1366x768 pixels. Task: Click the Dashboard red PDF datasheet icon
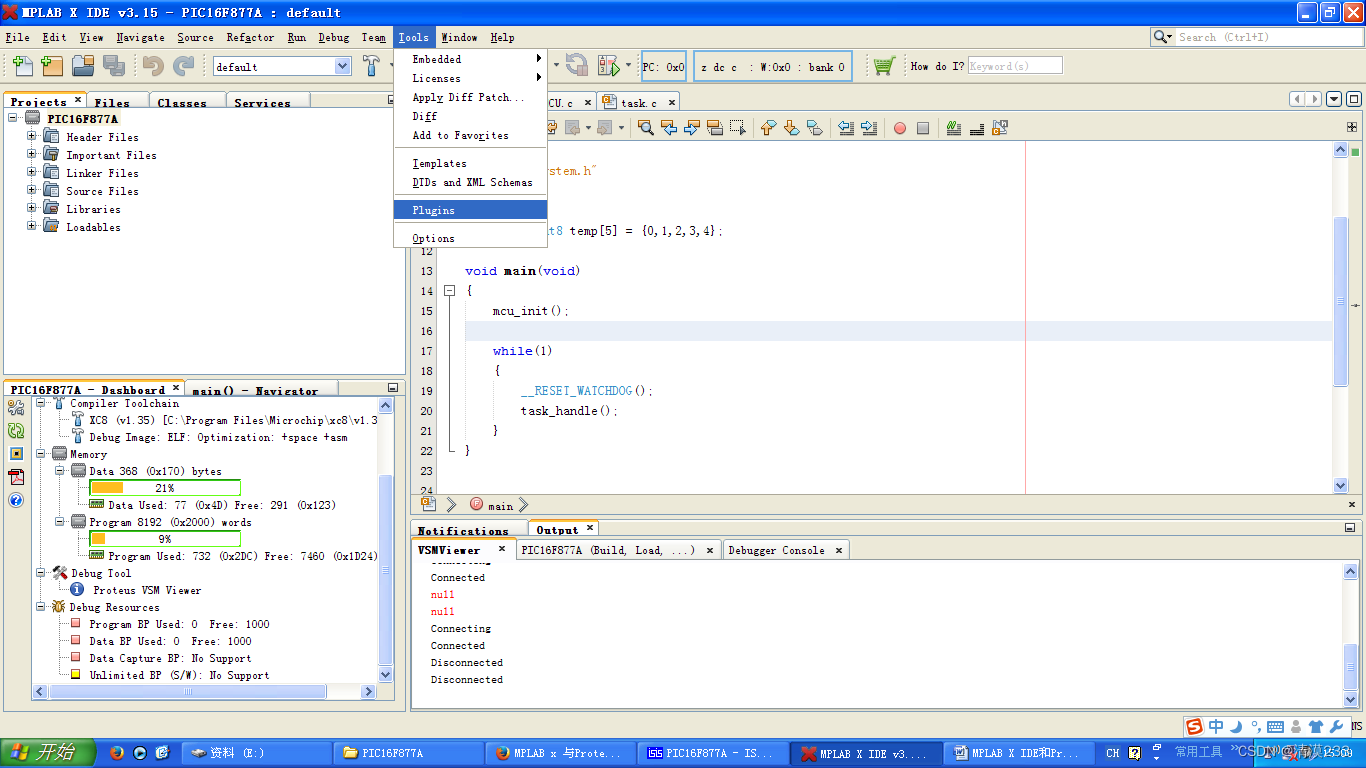(x=16, y=477)
